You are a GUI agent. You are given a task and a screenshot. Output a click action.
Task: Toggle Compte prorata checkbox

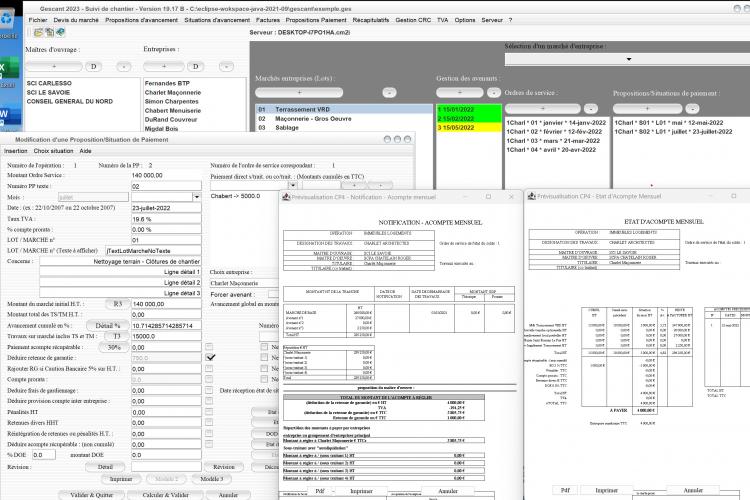tap(210, 379)
